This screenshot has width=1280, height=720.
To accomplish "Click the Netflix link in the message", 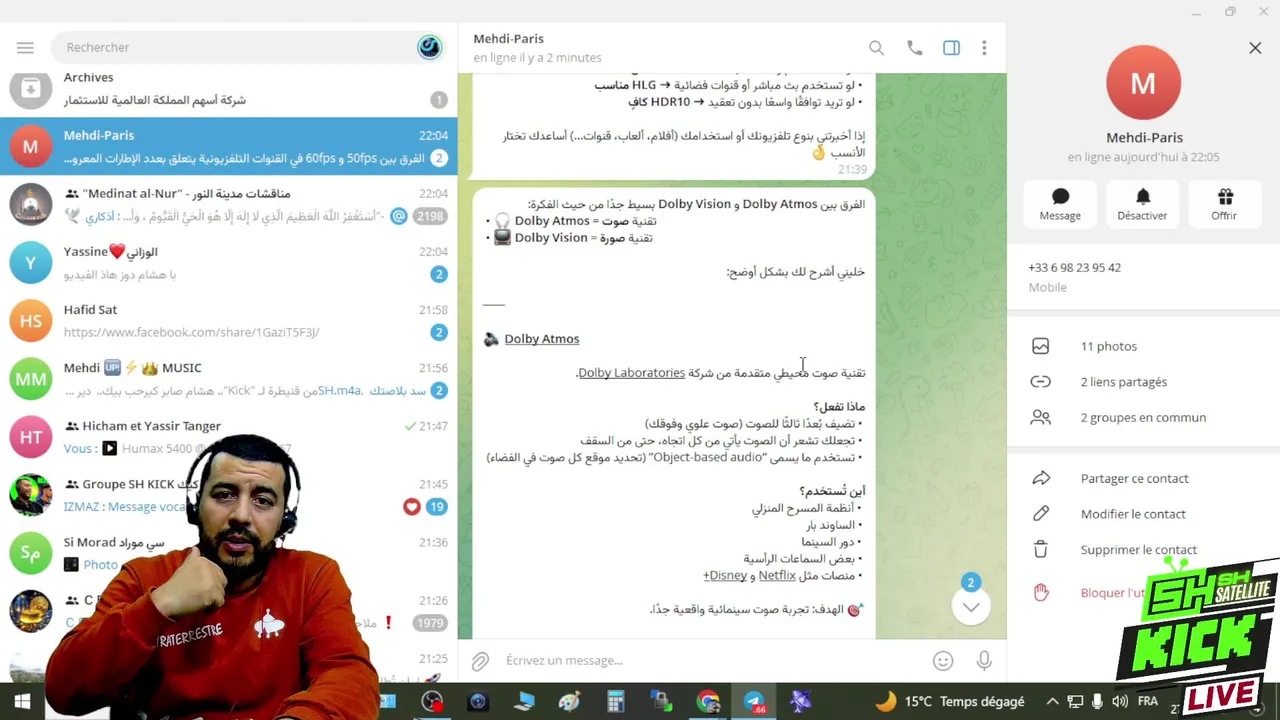I will [x=777, y=576].
